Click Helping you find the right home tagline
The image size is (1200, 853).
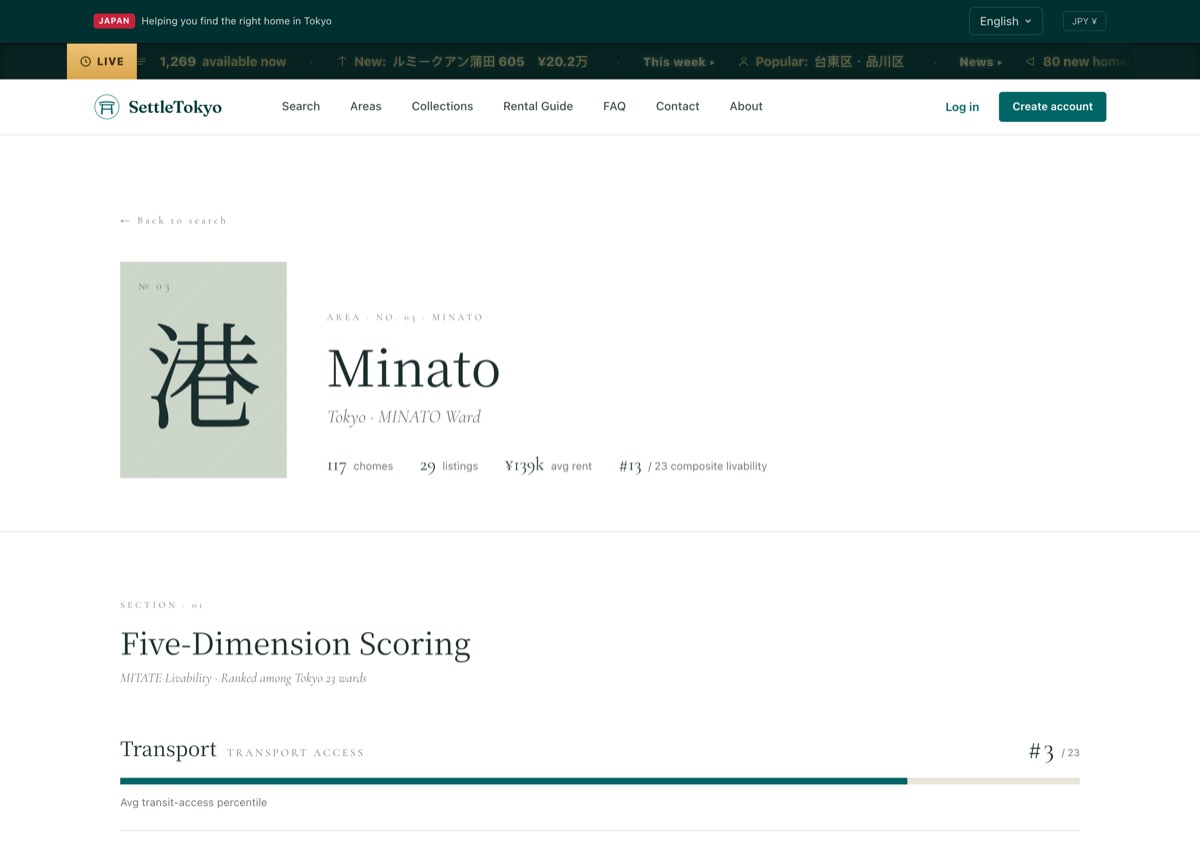pos(237,21)
